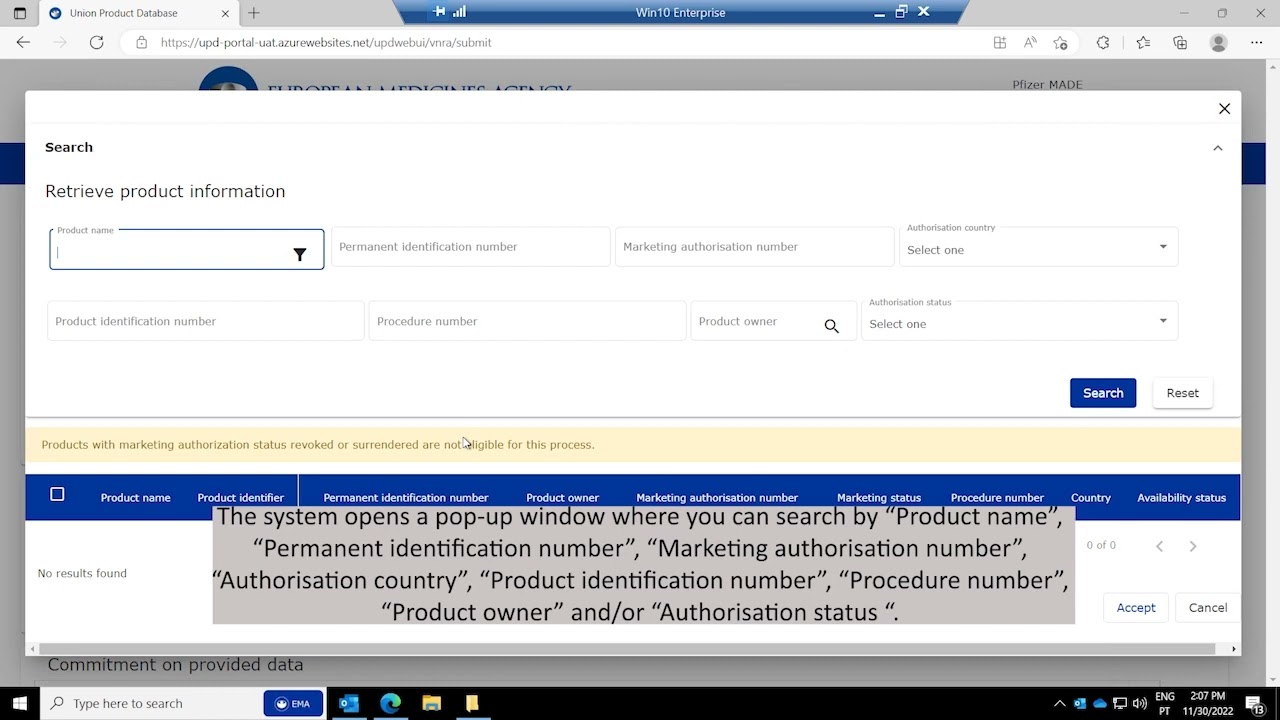Image resolution: width=1280 pixels, height=720 pixels.
Task: Sort by Country column header
Action: point(1090,497)
